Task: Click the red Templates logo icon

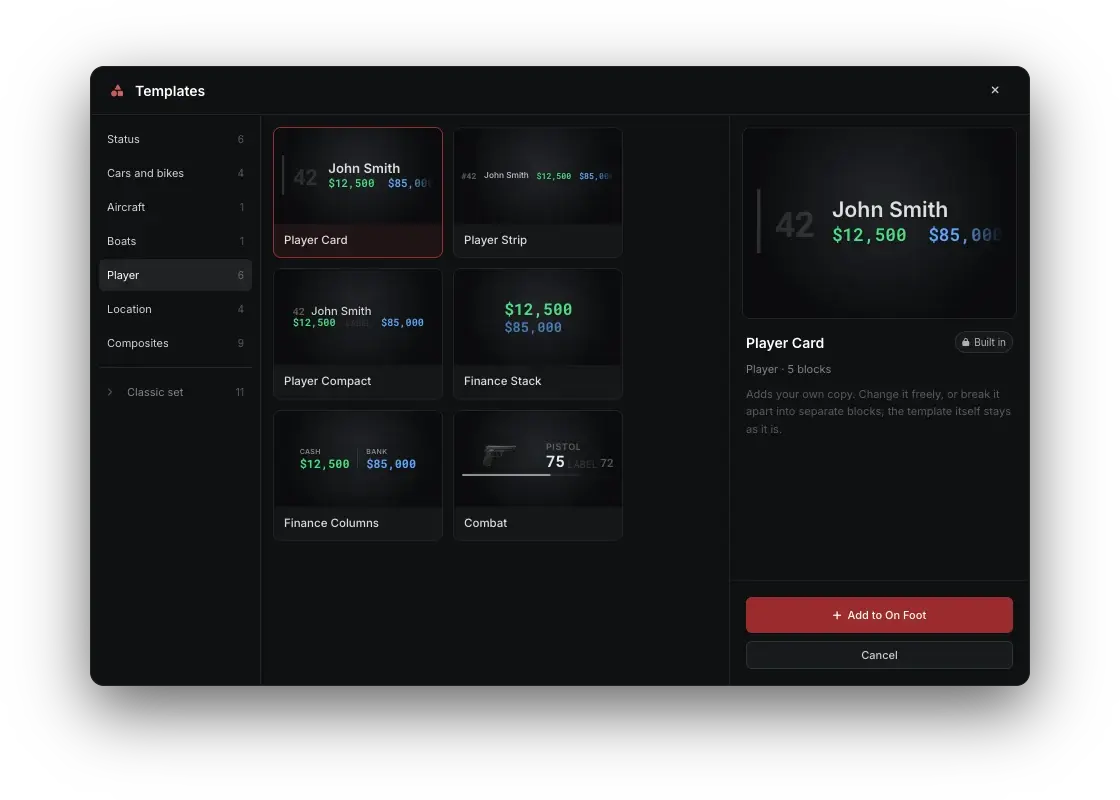Action: coord(117,91)
